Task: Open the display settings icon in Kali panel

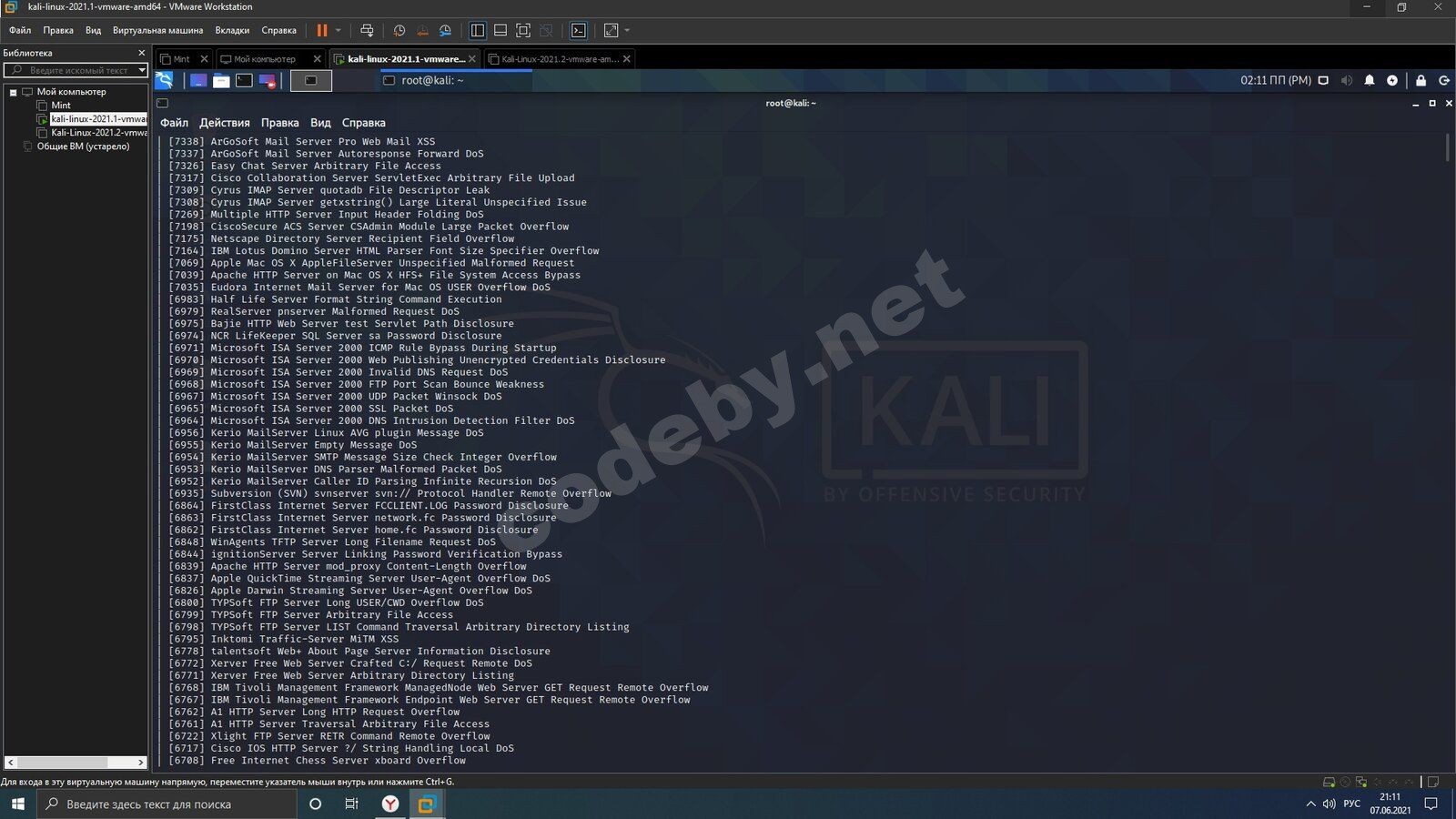Action: (1324, 81)
